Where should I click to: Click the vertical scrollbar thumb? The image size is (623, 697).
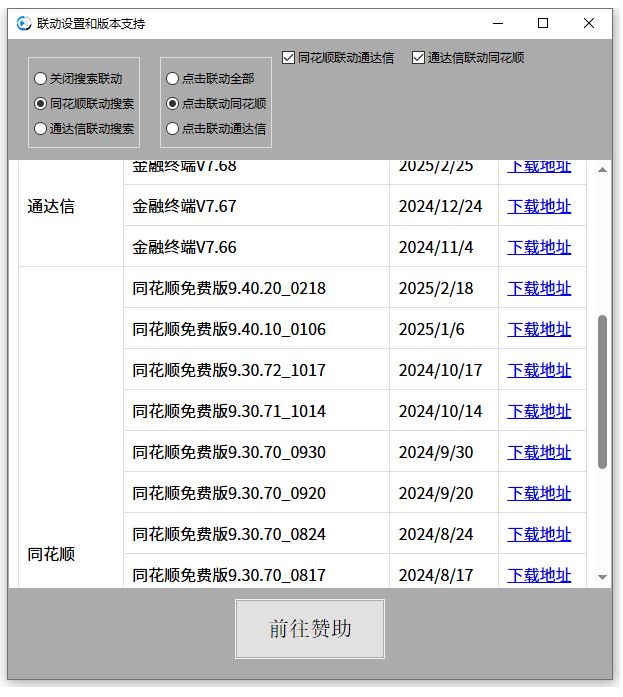pos(602,392)
